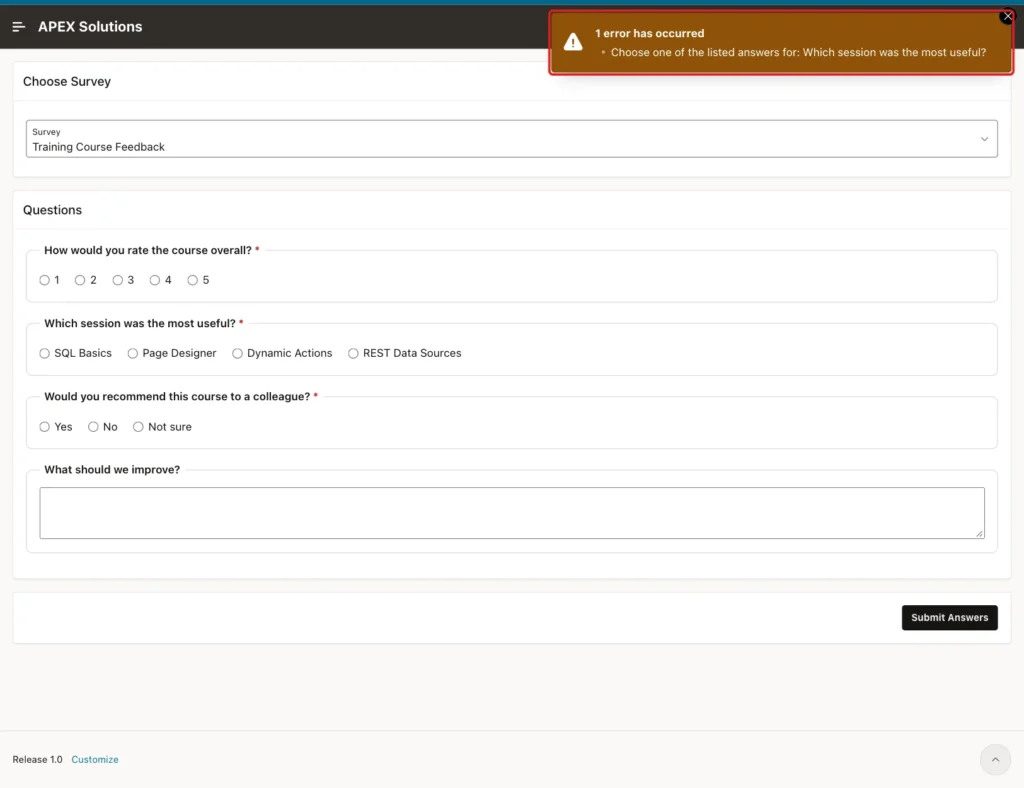Viewport: 1024px width, 788px height.
Task: Click the back-to-top arrow button
Action: pyautogui.click(x=995, y=759)
